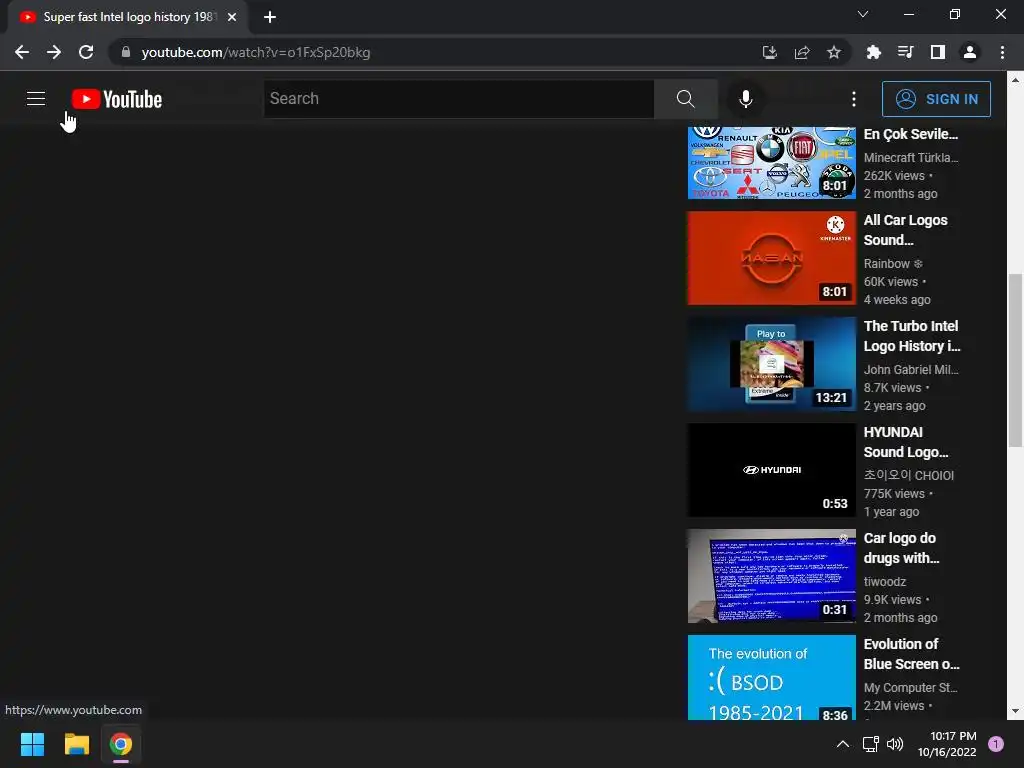Screen dimensions: 1024x768
Task: Visit channel tiwoodz
Action: click(885, 581)
